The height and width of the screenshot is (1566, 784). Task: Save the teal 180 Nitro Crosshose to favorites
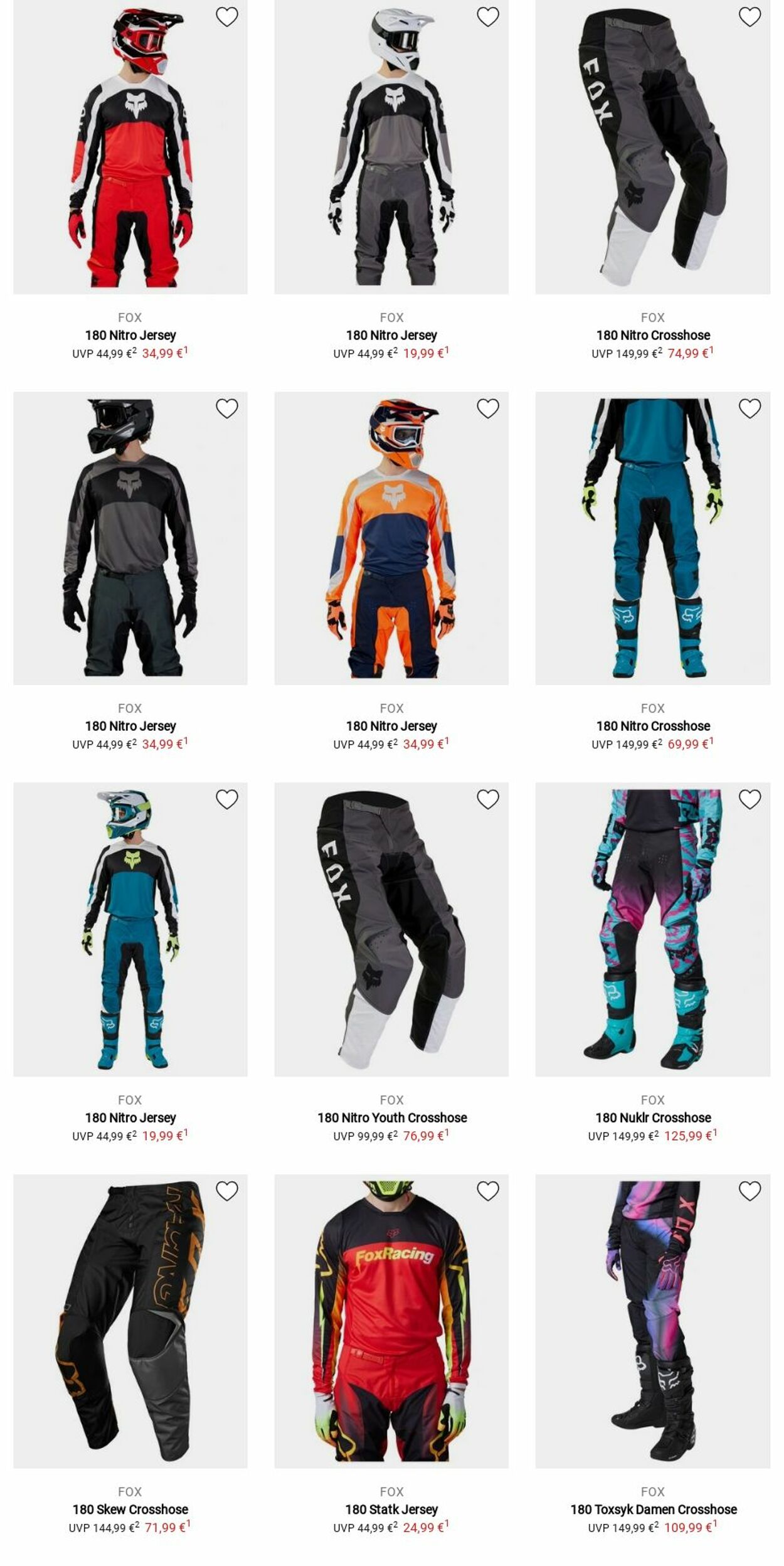[749, 408]
